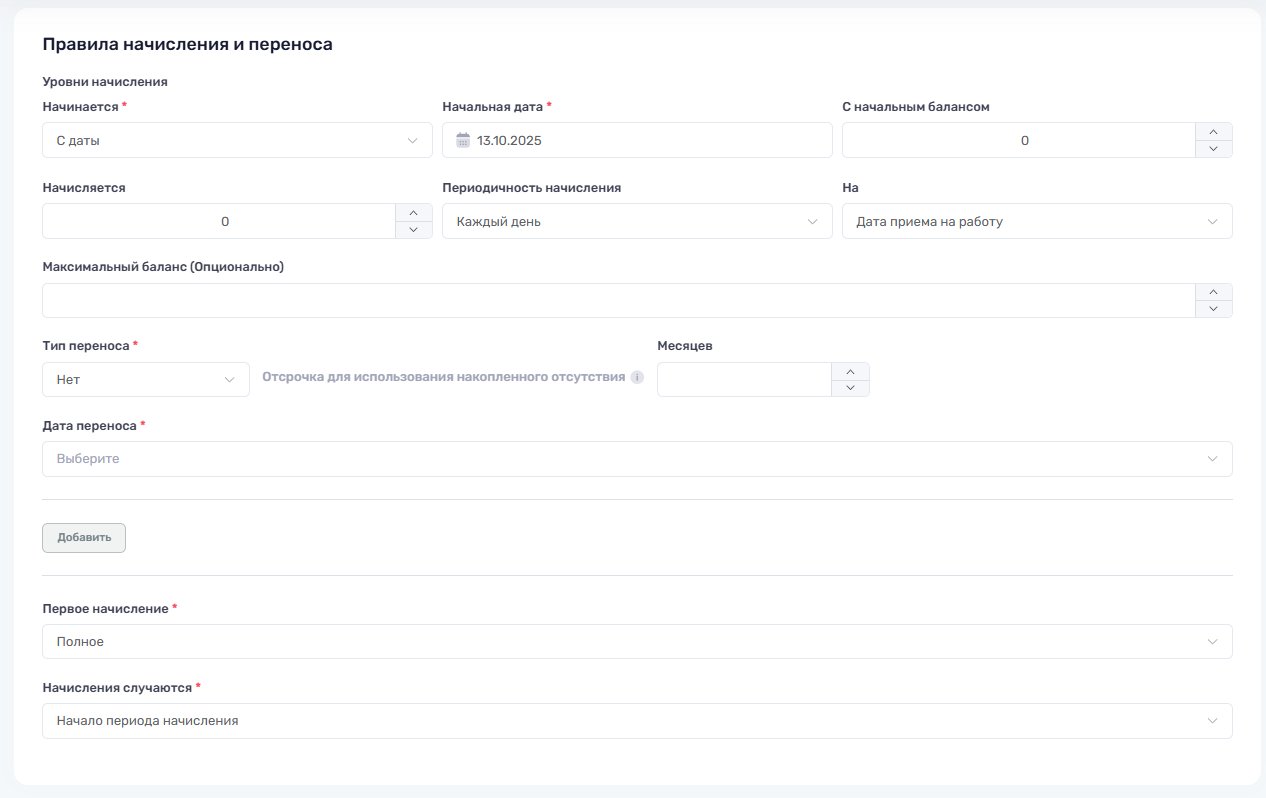Expand Периодичность начисления dropdown
The width and height of the screenshot is (1266, 798).
637,222
